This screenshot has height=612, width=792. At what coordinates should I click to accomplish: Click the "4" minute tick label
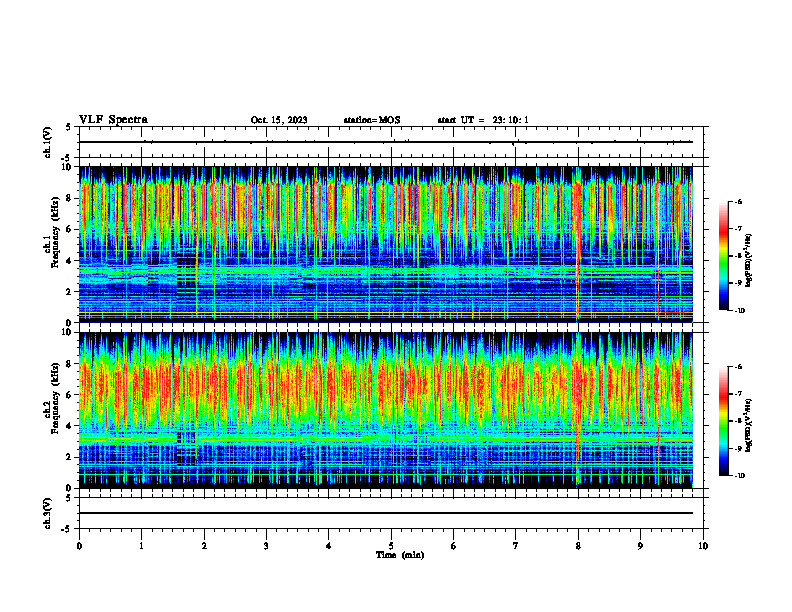[329, 546]
